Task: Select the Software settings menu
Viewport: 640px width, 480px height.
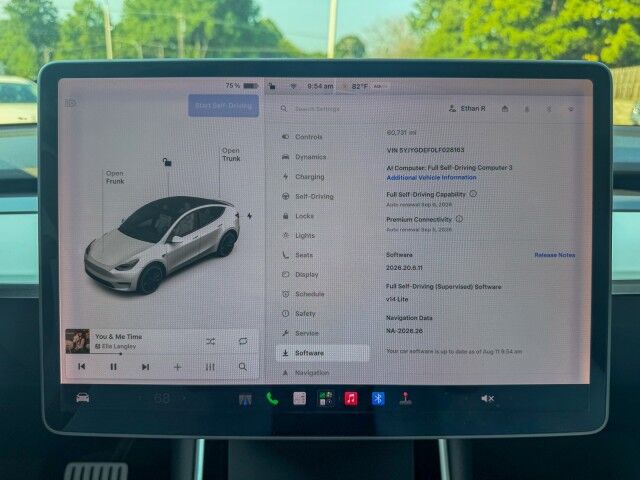Action: [323, 353]
